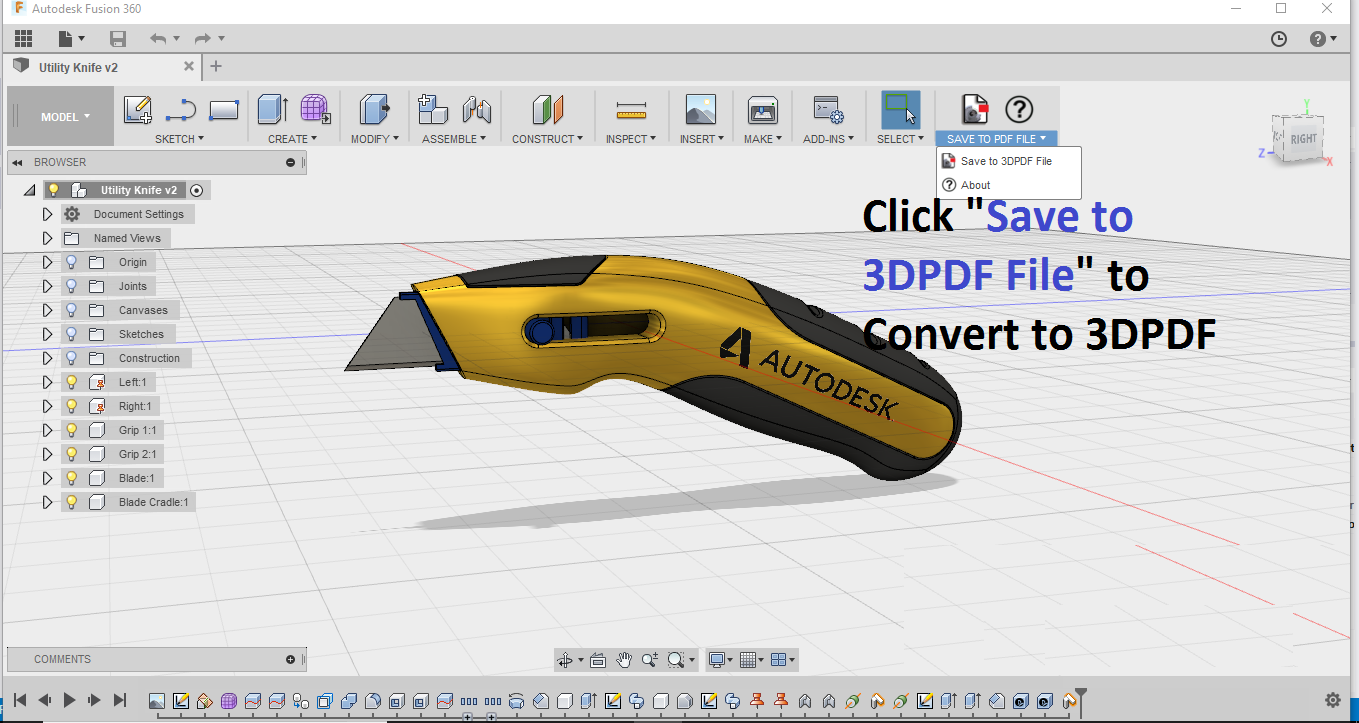The height and width of the screenshot is (723, 1359).
Task: Hide the Grip 1:1 component
Action: click(71, 430)
